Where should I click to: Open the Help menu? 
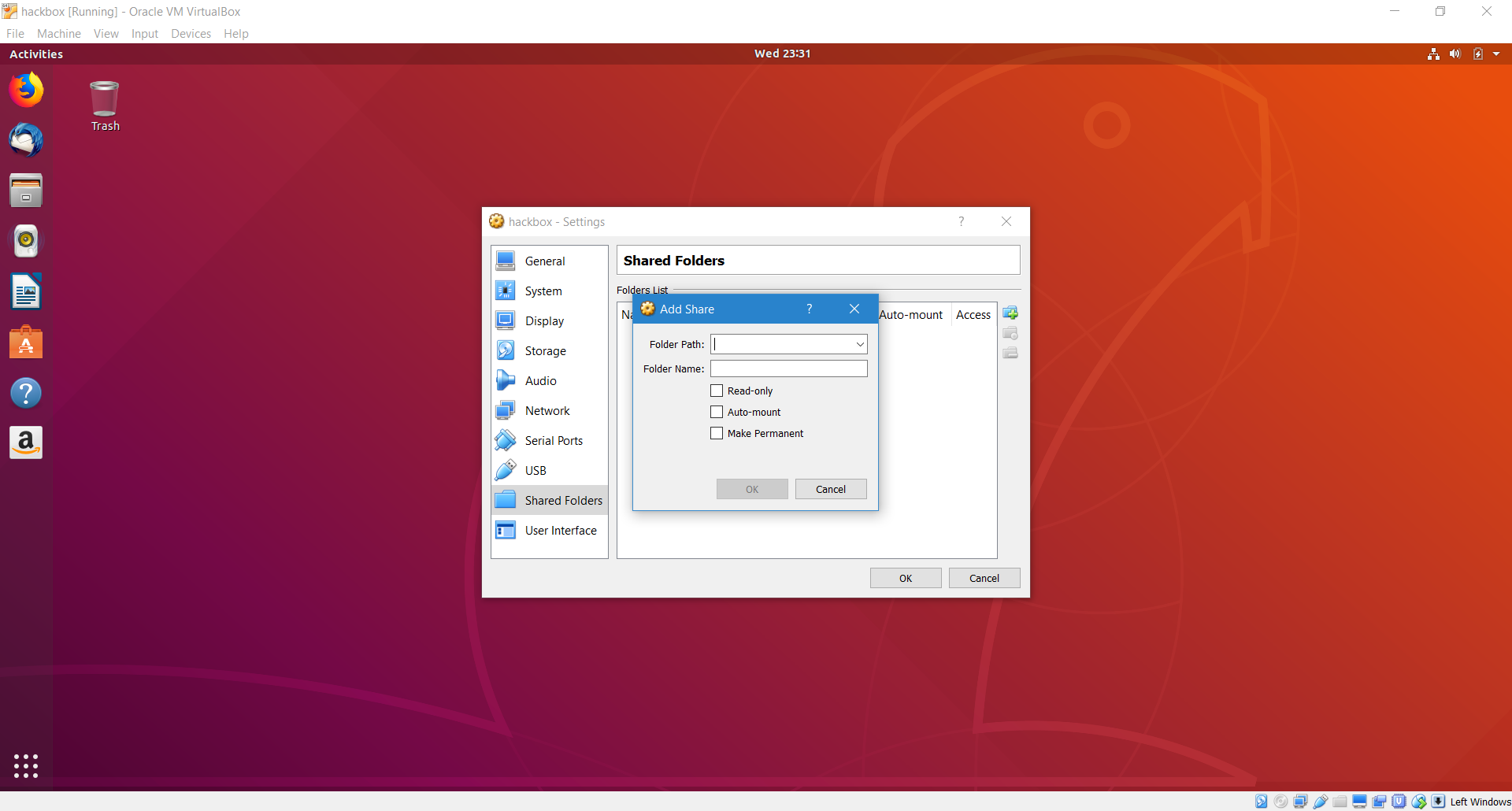(236, 33)
